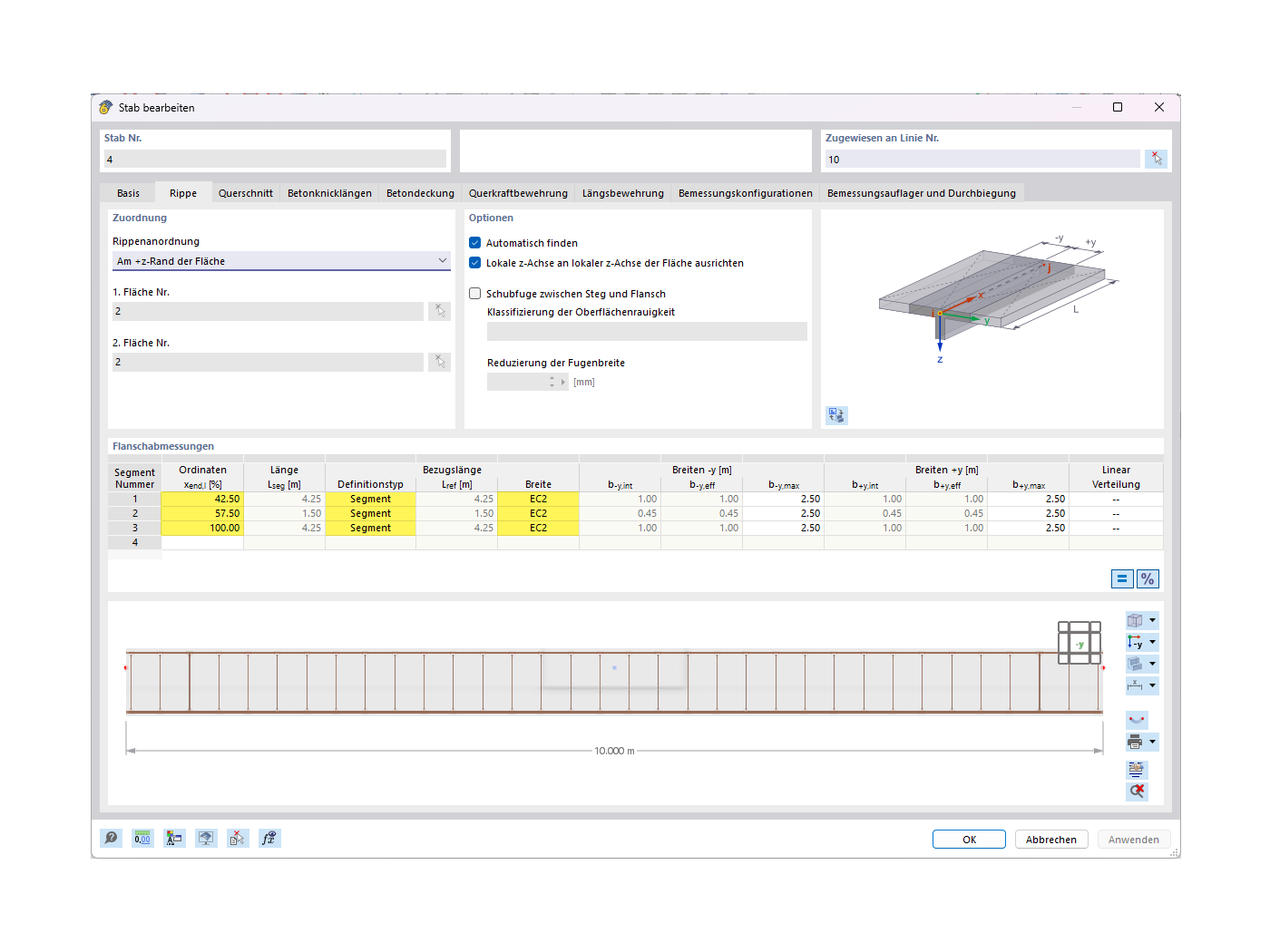Click the color display settings icon

174,839
